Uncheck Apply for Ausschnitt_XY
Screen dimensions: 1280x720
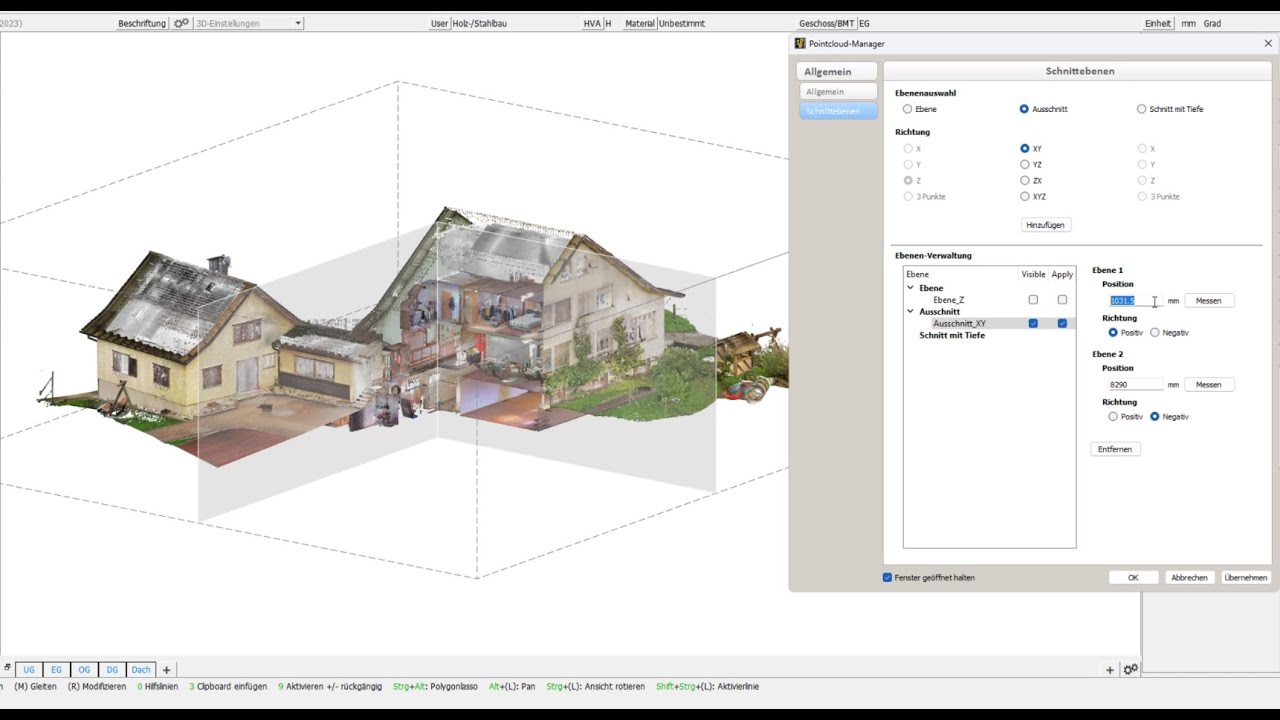[1062, 324]
